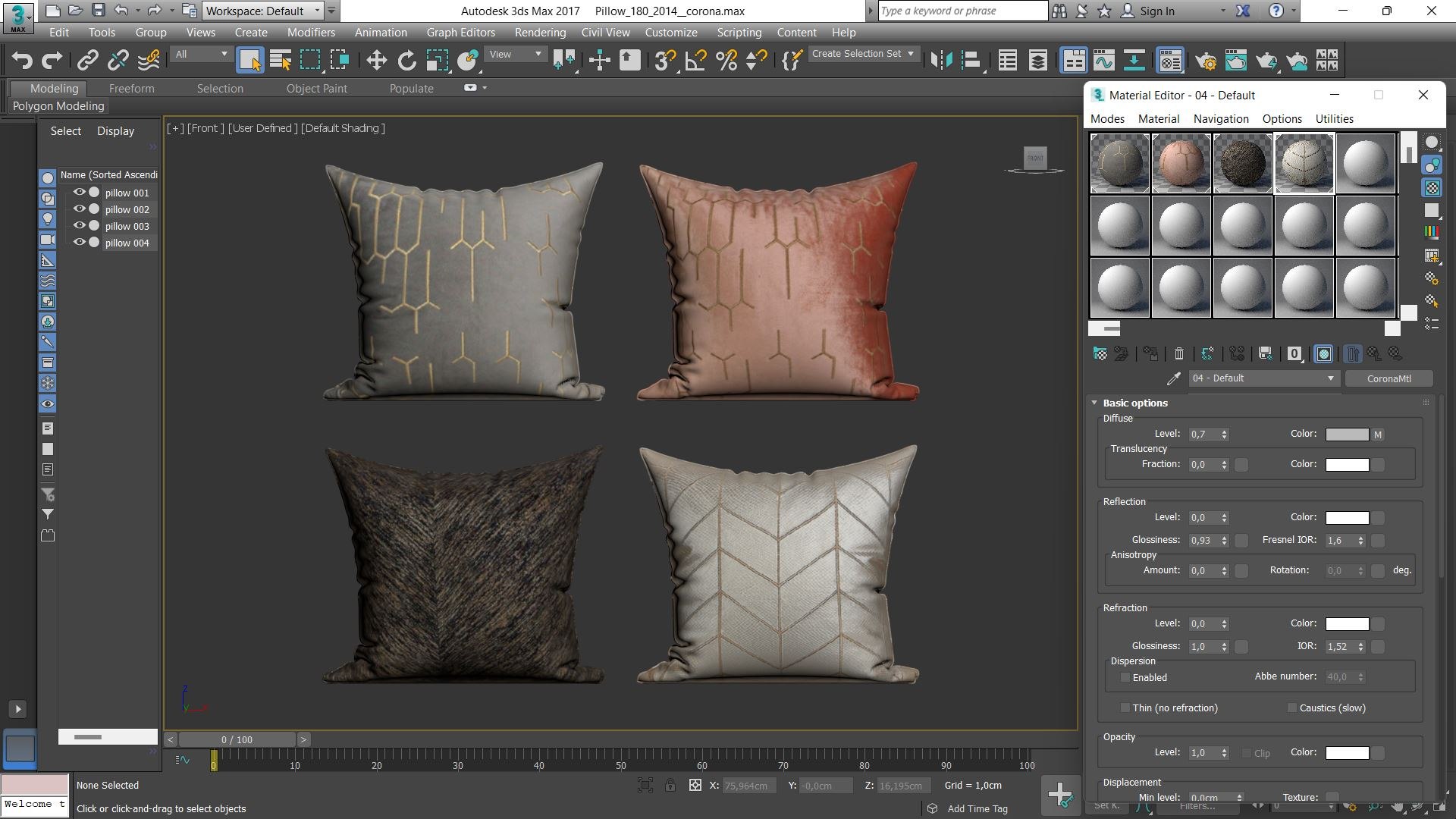Pick material from object with eyedropper
This screenshot has height=819, width=1456.
(1173, 378)
